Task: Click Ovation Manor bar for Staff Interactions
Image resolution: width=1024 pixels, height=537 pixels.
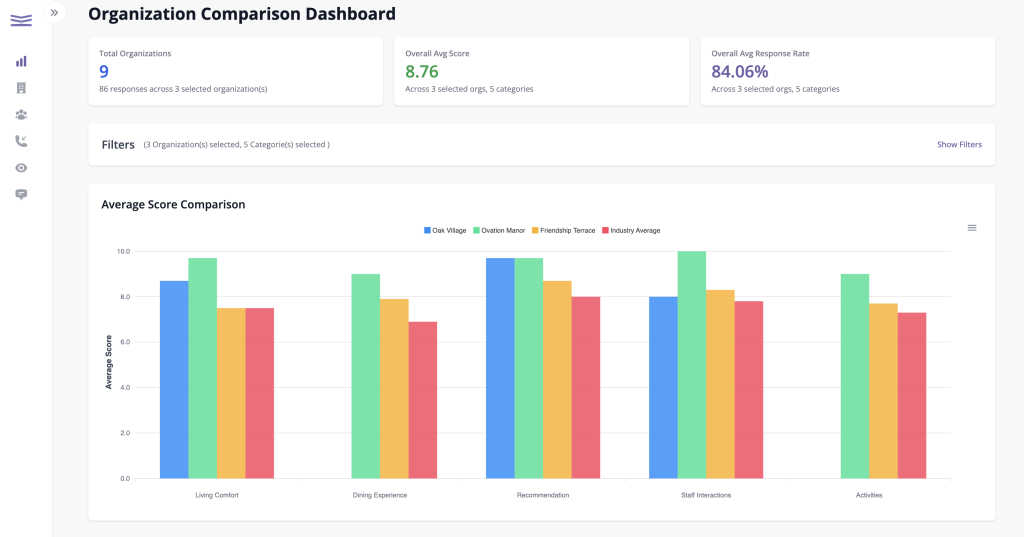Action: point(691,365)
